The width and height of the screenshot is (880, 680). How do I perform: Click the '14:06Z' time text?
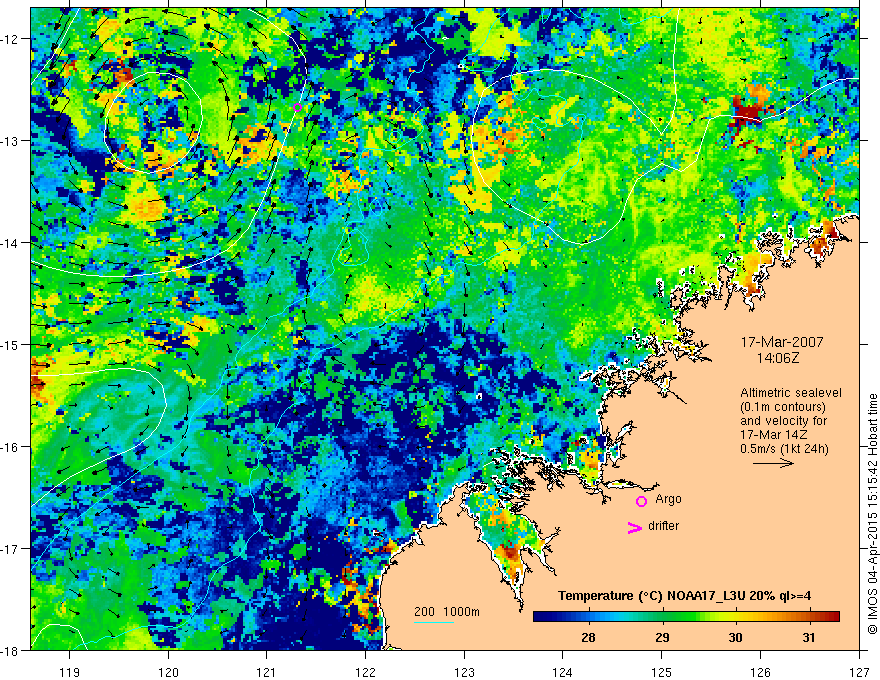(777, 358)
